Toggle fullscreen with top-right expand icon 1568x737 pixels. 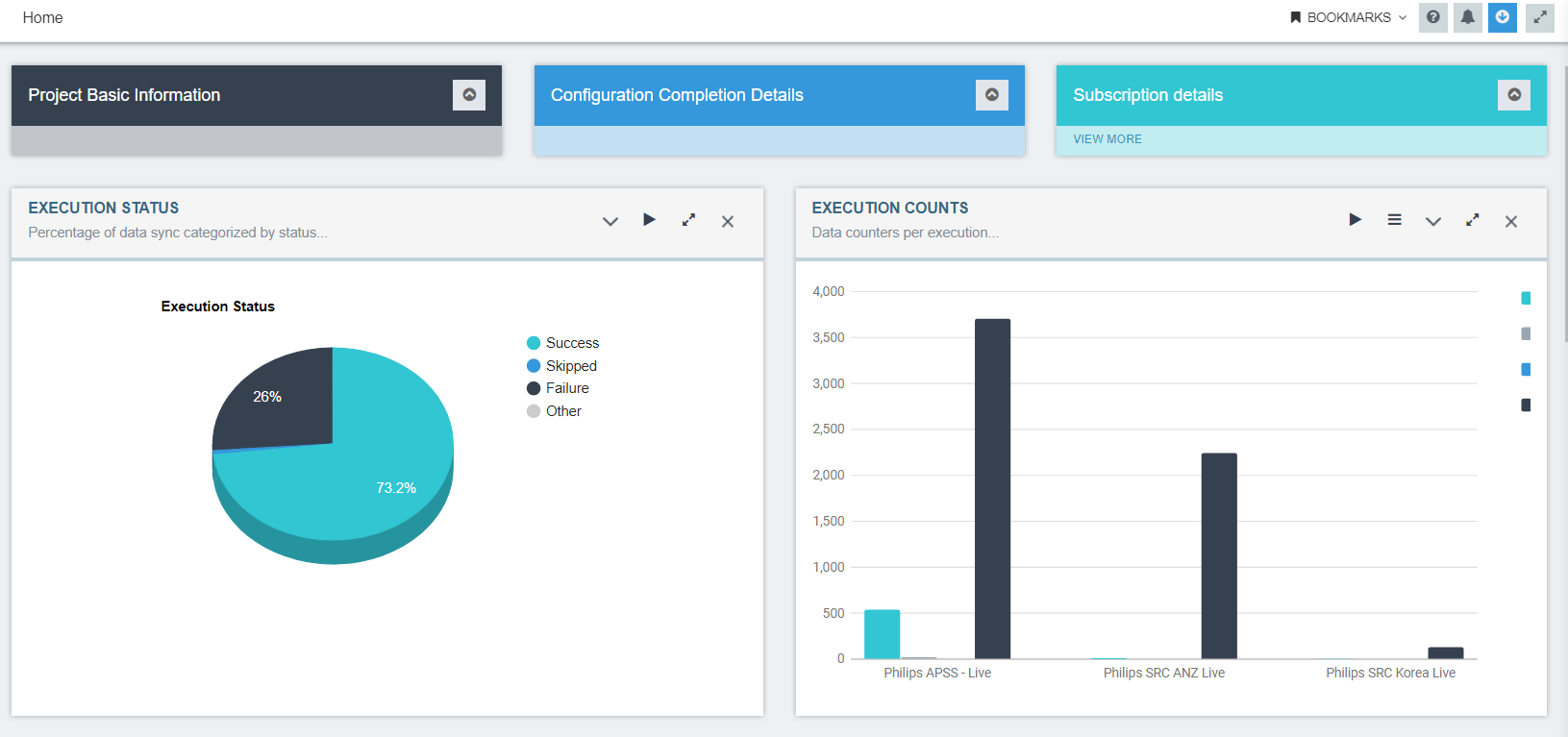click(x=1539, y=17)
